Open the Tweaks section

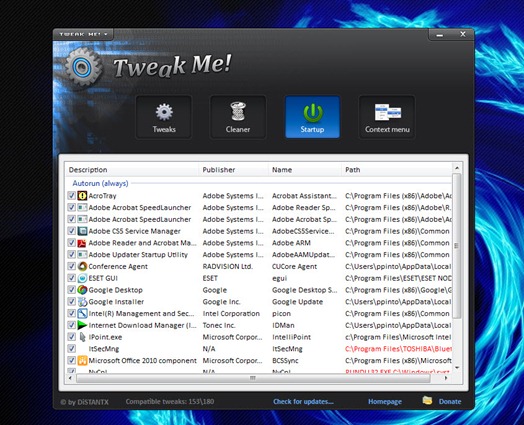click(164, 117)
